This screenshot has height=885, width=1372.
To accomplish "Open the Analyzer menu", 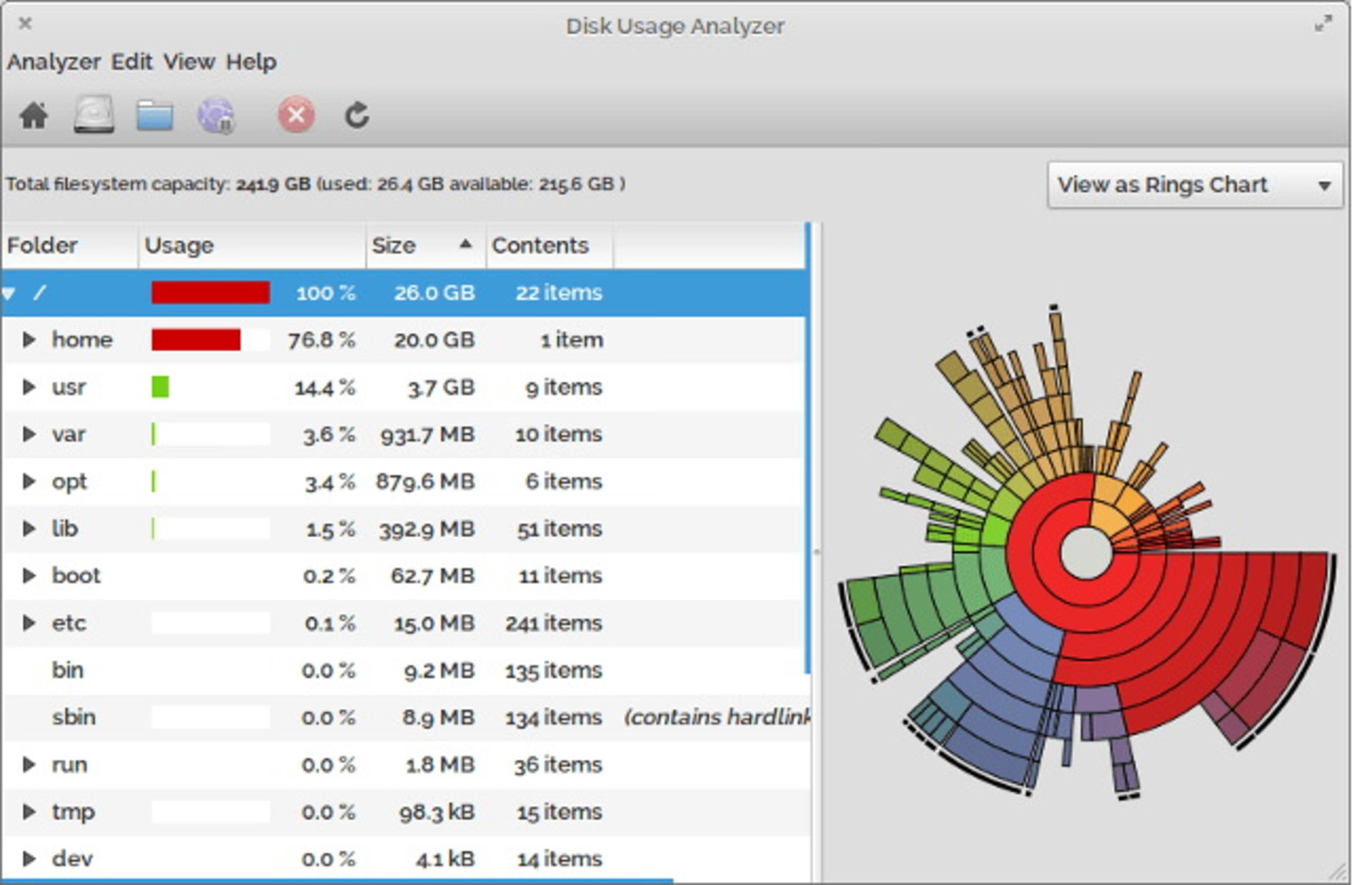I will click(x=54, y=62).
